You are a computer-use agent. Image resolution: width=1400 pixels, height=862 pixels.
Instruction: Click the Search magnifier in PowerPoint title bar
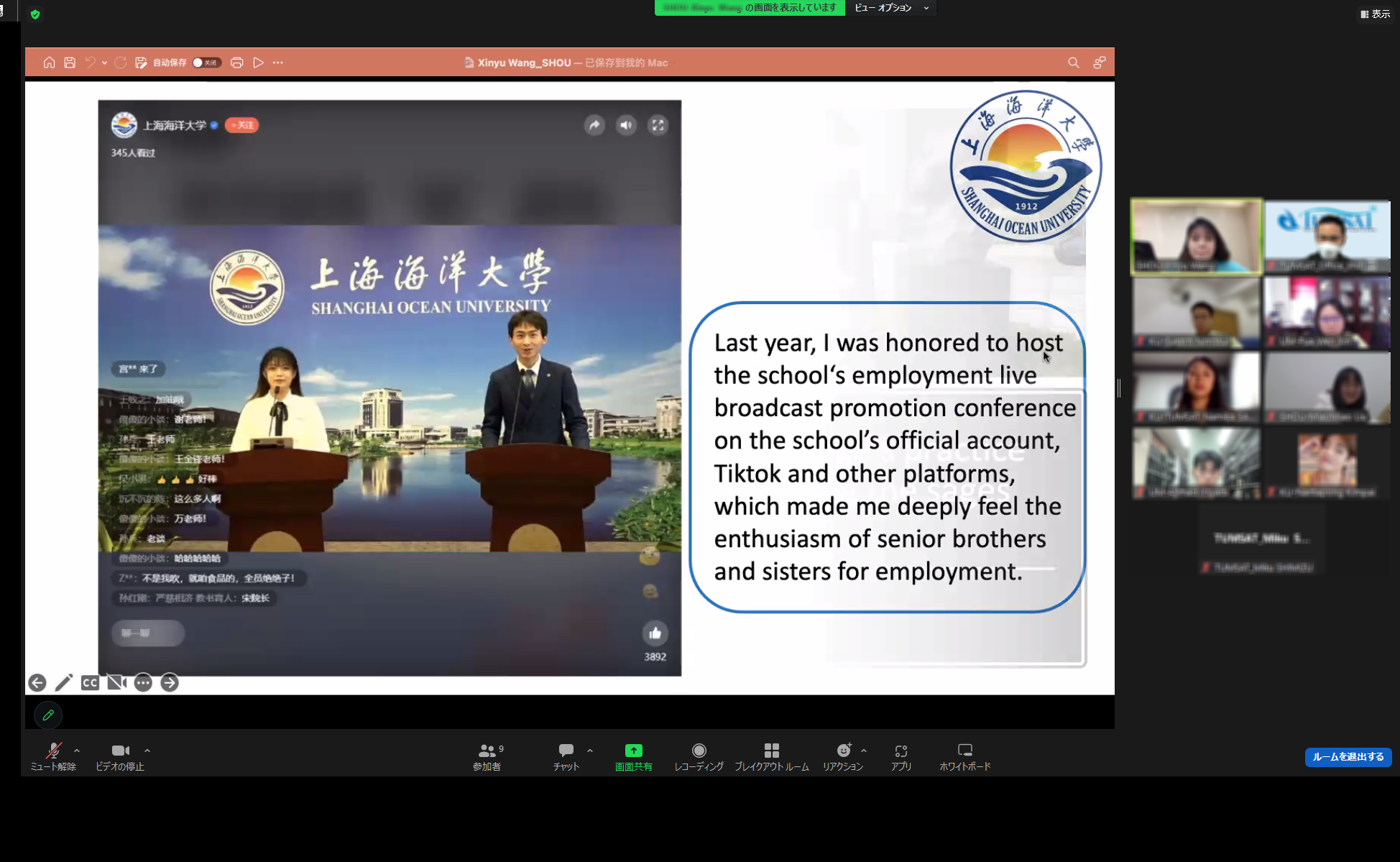click(x=1073, y=63)
